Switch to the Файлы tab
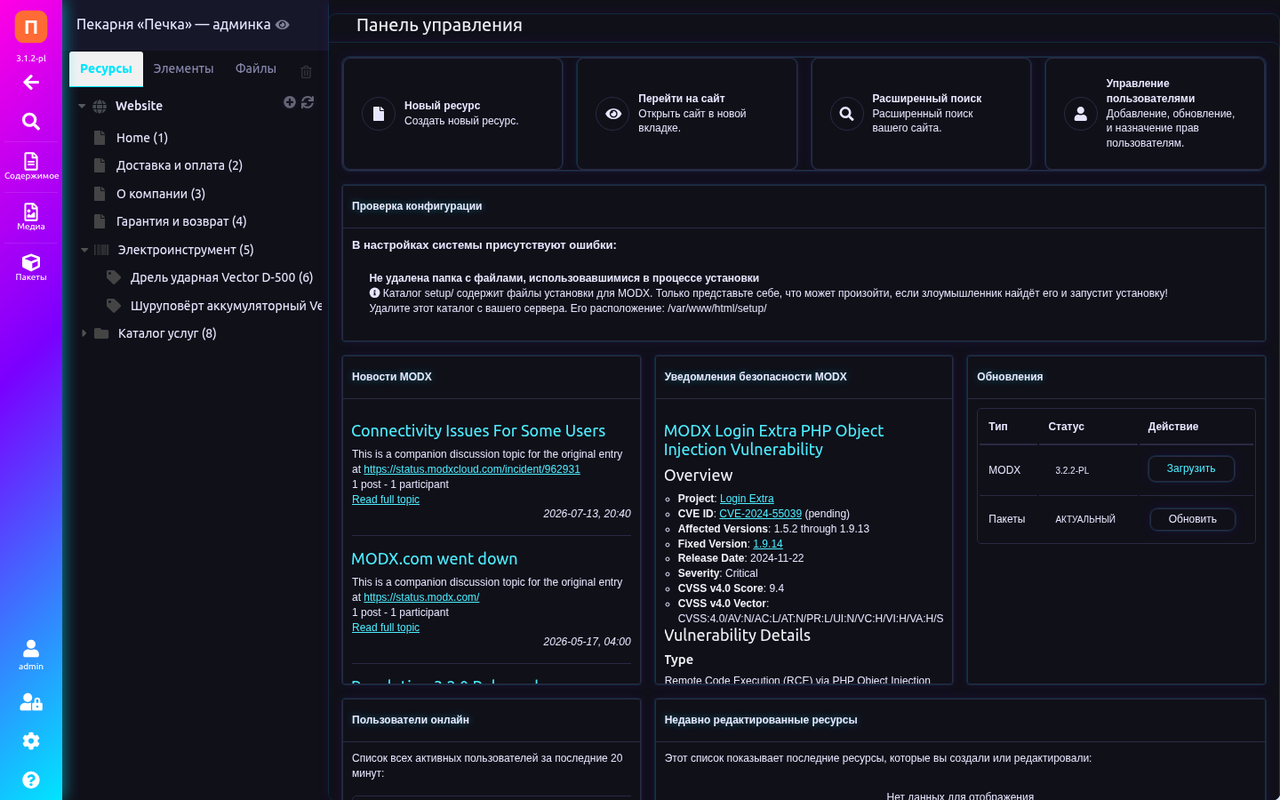This screenshot has height=800, width=1280. pos(256,69)
